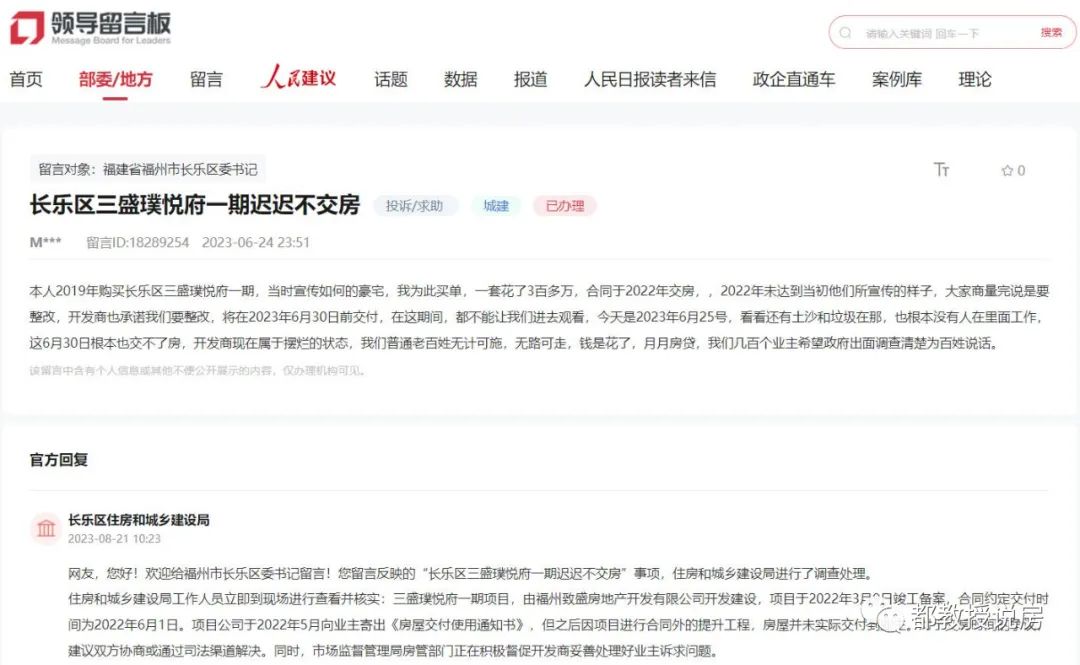Open 政企直通车 from the navigation
The height and width of the screenshot is (665, 1080).
[793, 79]
